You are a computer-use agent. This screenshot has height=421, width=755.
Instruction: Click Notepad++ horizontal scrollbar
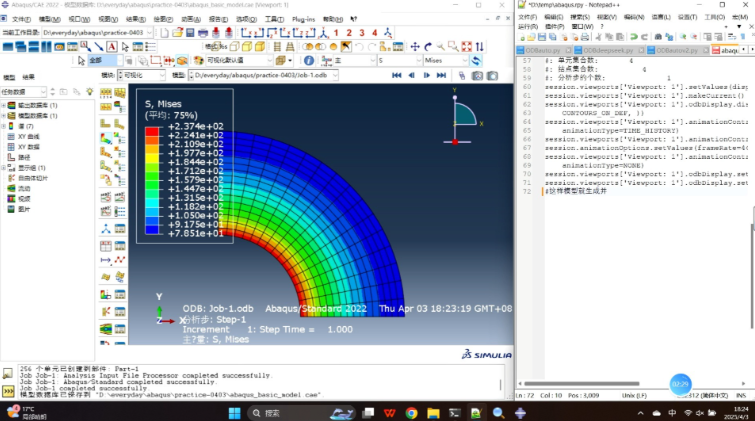point(582,384)
